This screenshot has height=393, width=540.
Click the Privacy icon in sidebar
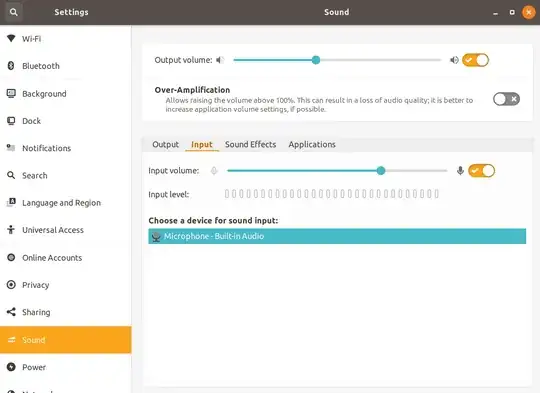tap(11, 285)
